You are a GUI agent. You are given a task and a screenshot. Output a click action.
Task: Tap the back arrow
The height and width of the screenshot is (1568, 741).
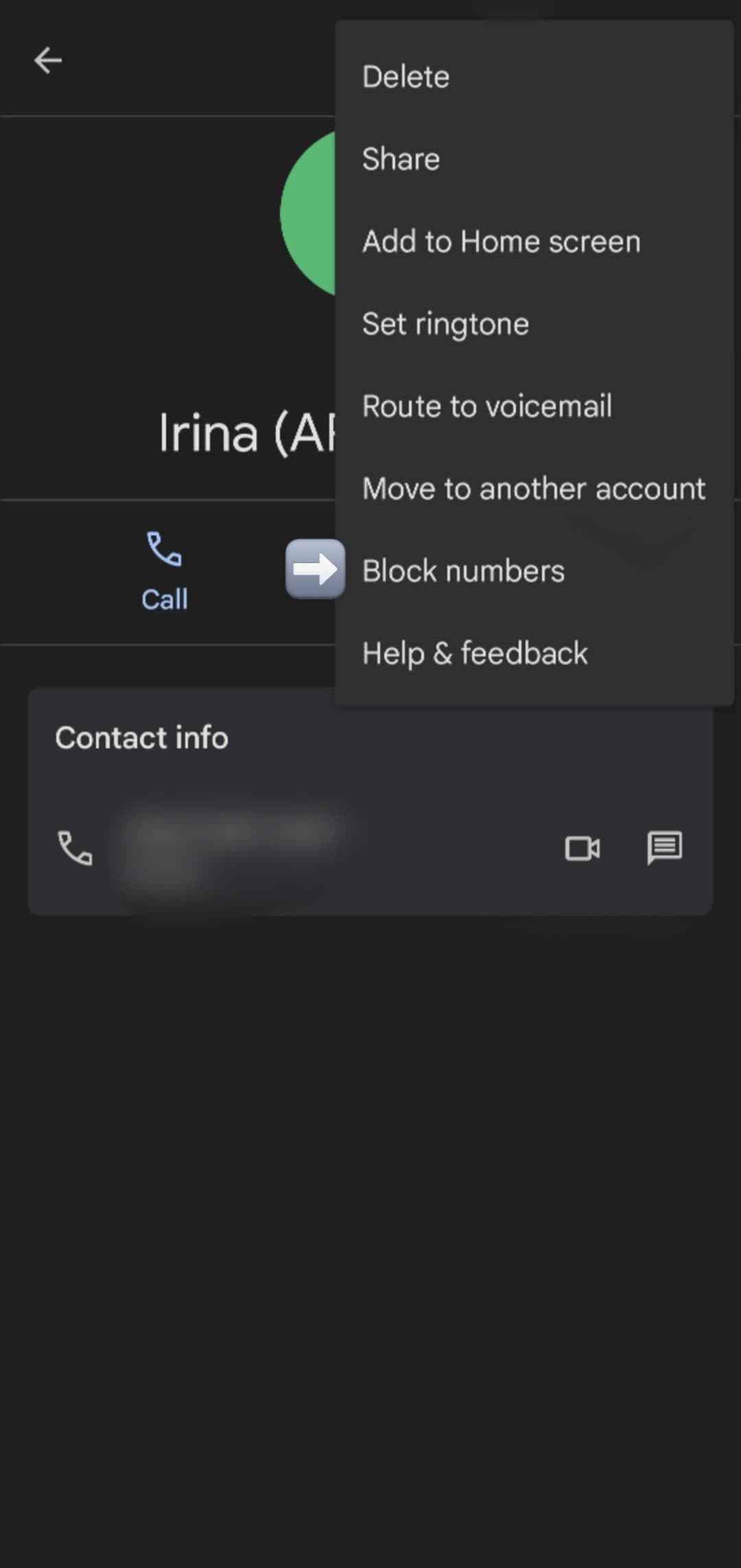(48, 60)
